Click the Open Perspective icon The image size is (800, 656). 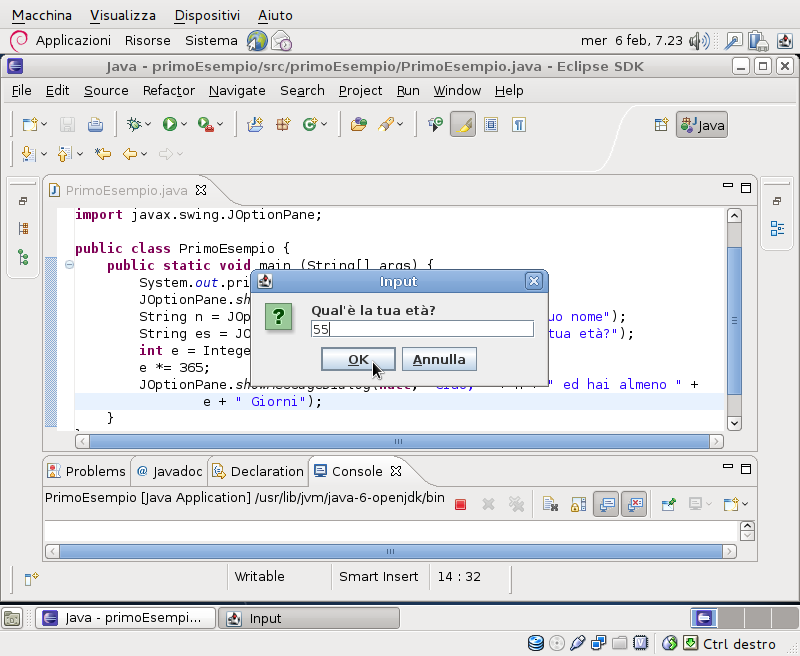[661, 124]
